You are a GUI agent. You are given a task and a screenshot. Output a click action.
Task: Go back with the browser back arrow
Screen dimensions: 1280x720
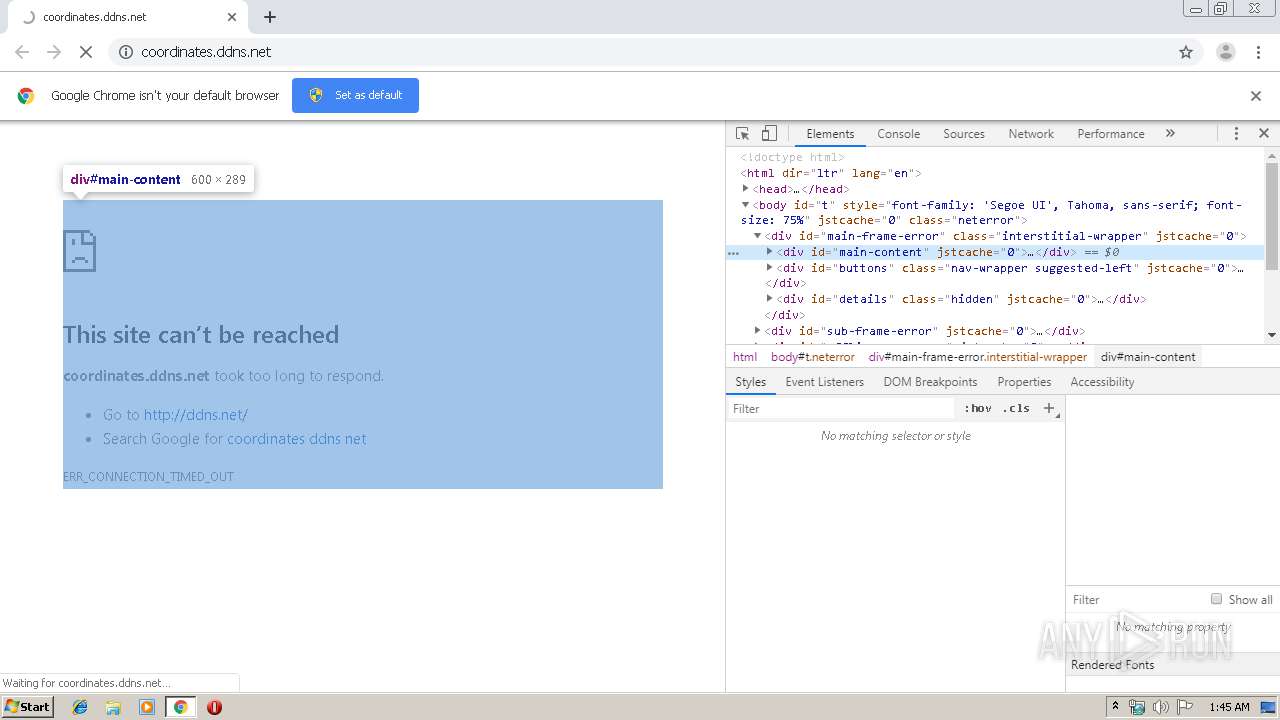(22, 52)
